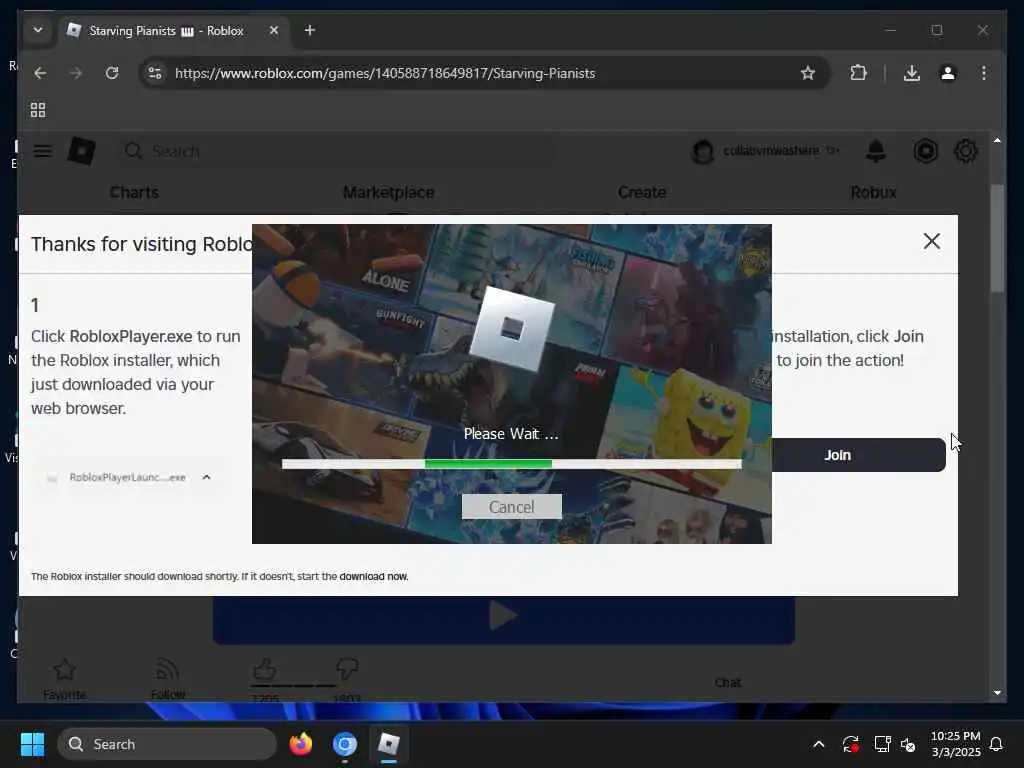Show hidden system tray icons
Screen dimensions: 1024x768
click(818, 744)
